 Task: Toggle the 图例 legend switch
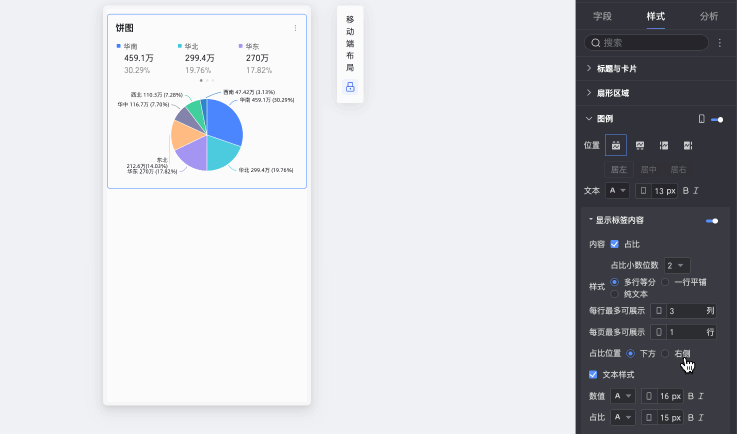(x=717, y=119)
